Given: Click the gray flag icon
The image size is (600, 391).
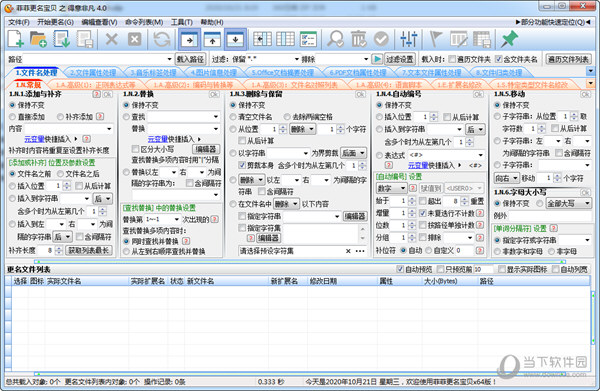Looking at the screenshot, I should pyautogui.click(x=435, y=39).
